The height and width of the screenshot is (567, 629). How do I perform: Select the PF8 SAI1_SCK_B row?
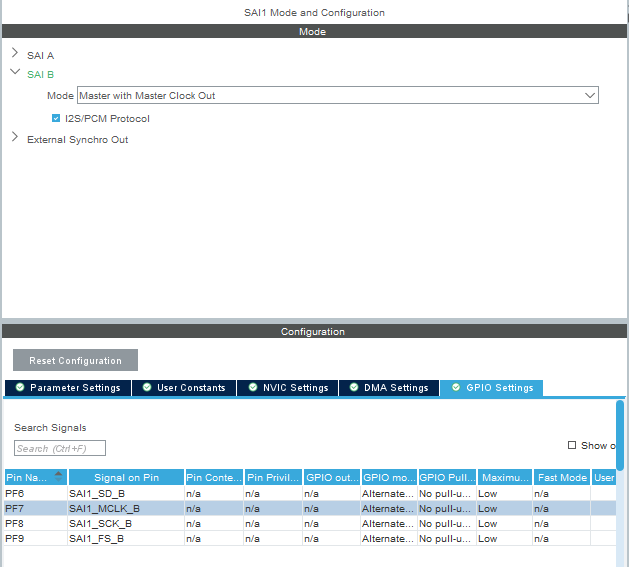point(310,524)
